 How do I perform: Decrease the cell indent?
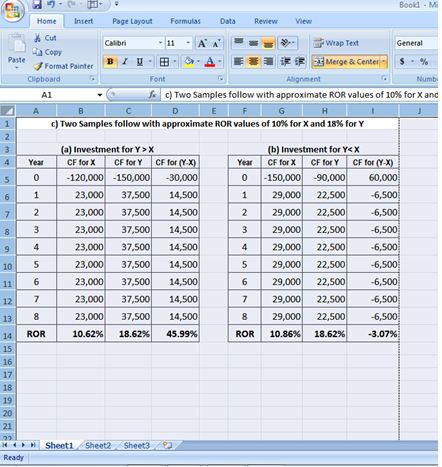(x=285, y=62)
